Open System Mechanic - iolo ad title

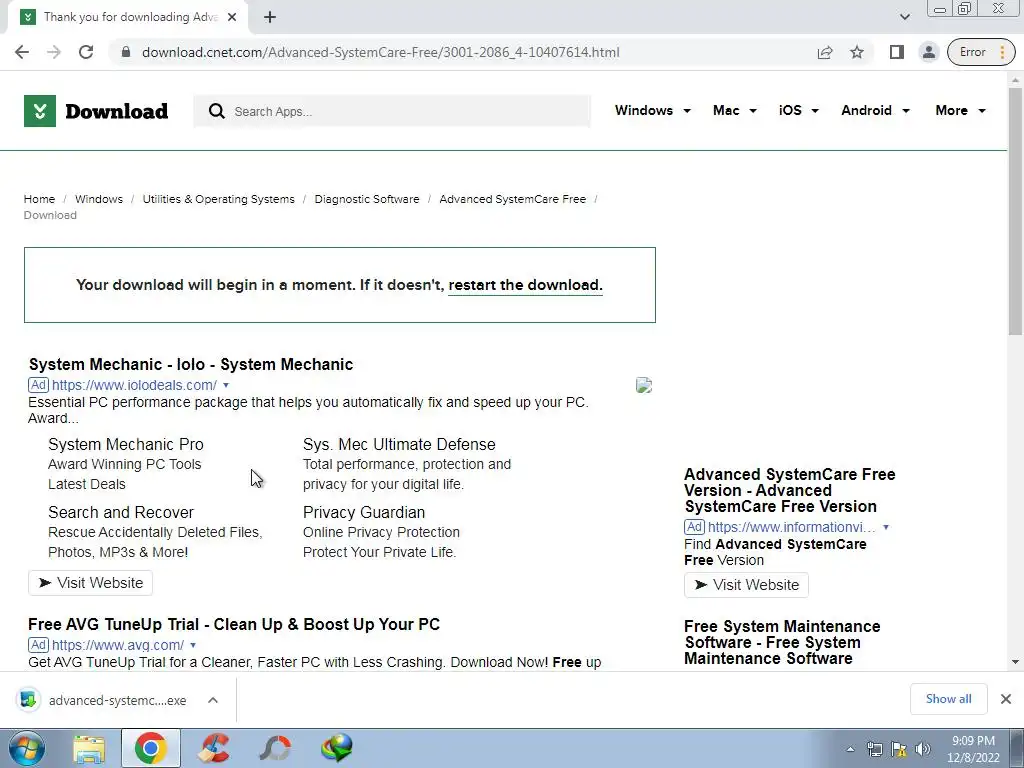(191, 364)
